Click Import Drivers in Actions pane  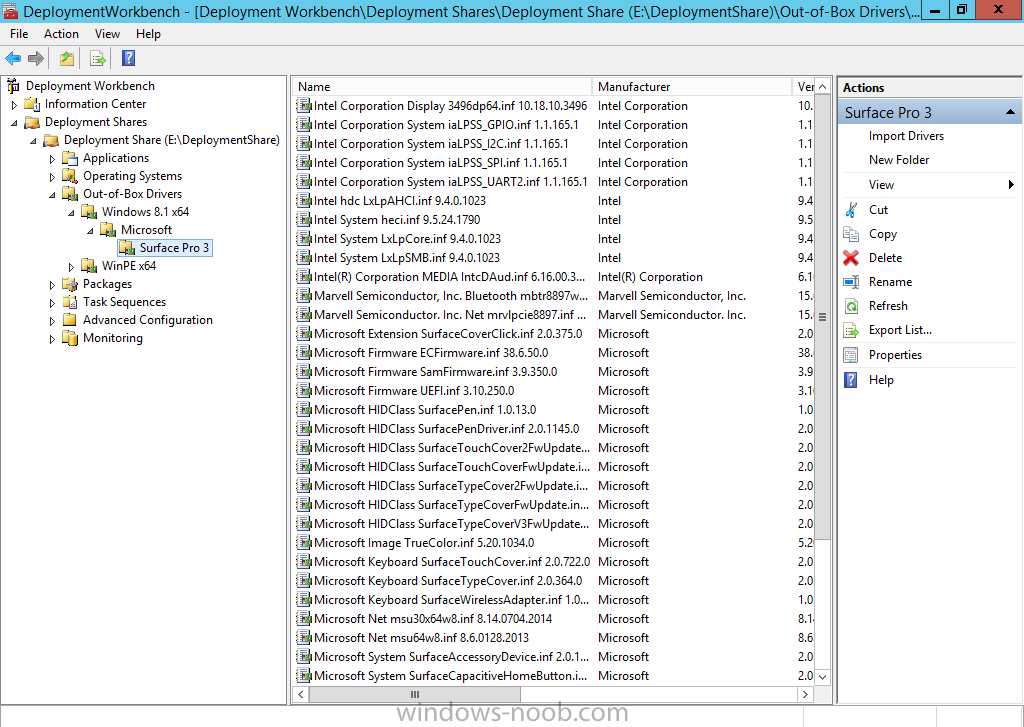(x=906, y=136)
